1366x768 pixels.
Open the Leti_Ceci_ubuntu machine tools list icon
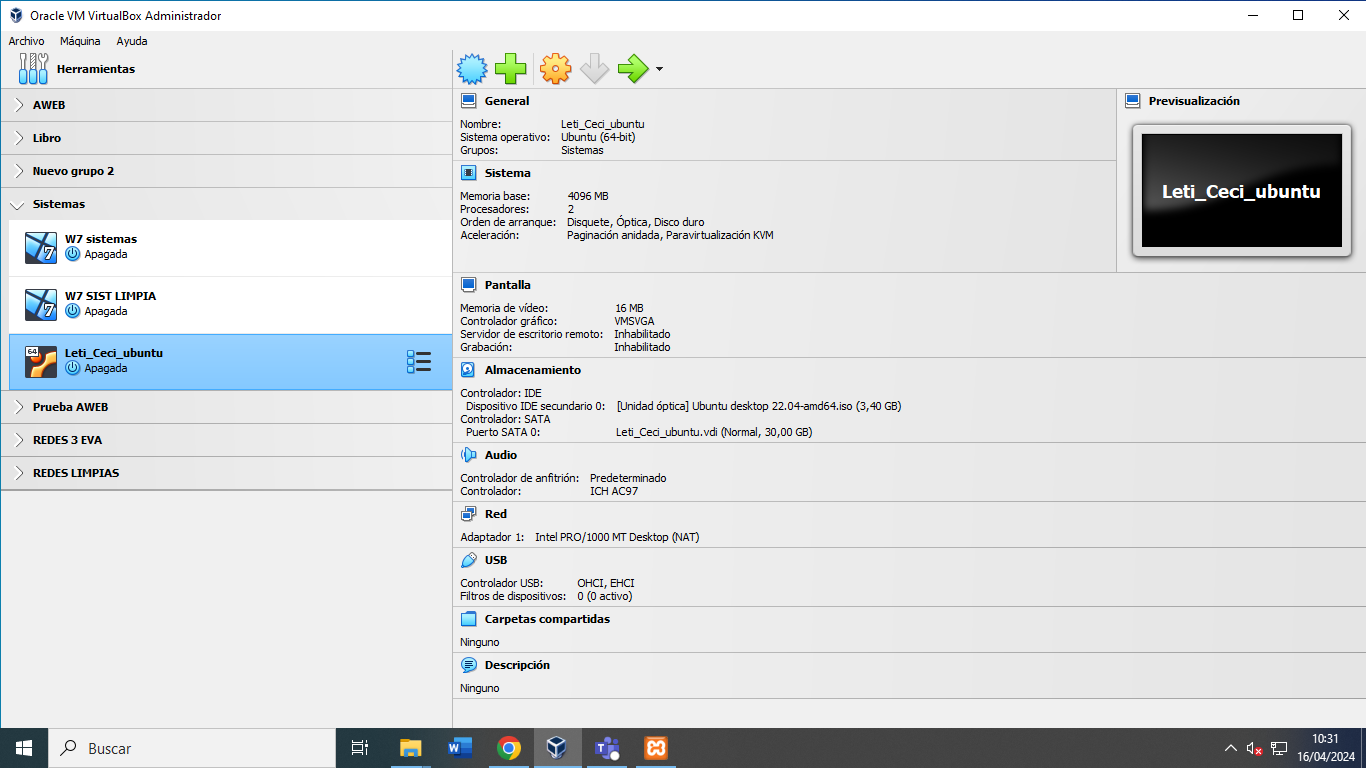(x=419, y=362)
